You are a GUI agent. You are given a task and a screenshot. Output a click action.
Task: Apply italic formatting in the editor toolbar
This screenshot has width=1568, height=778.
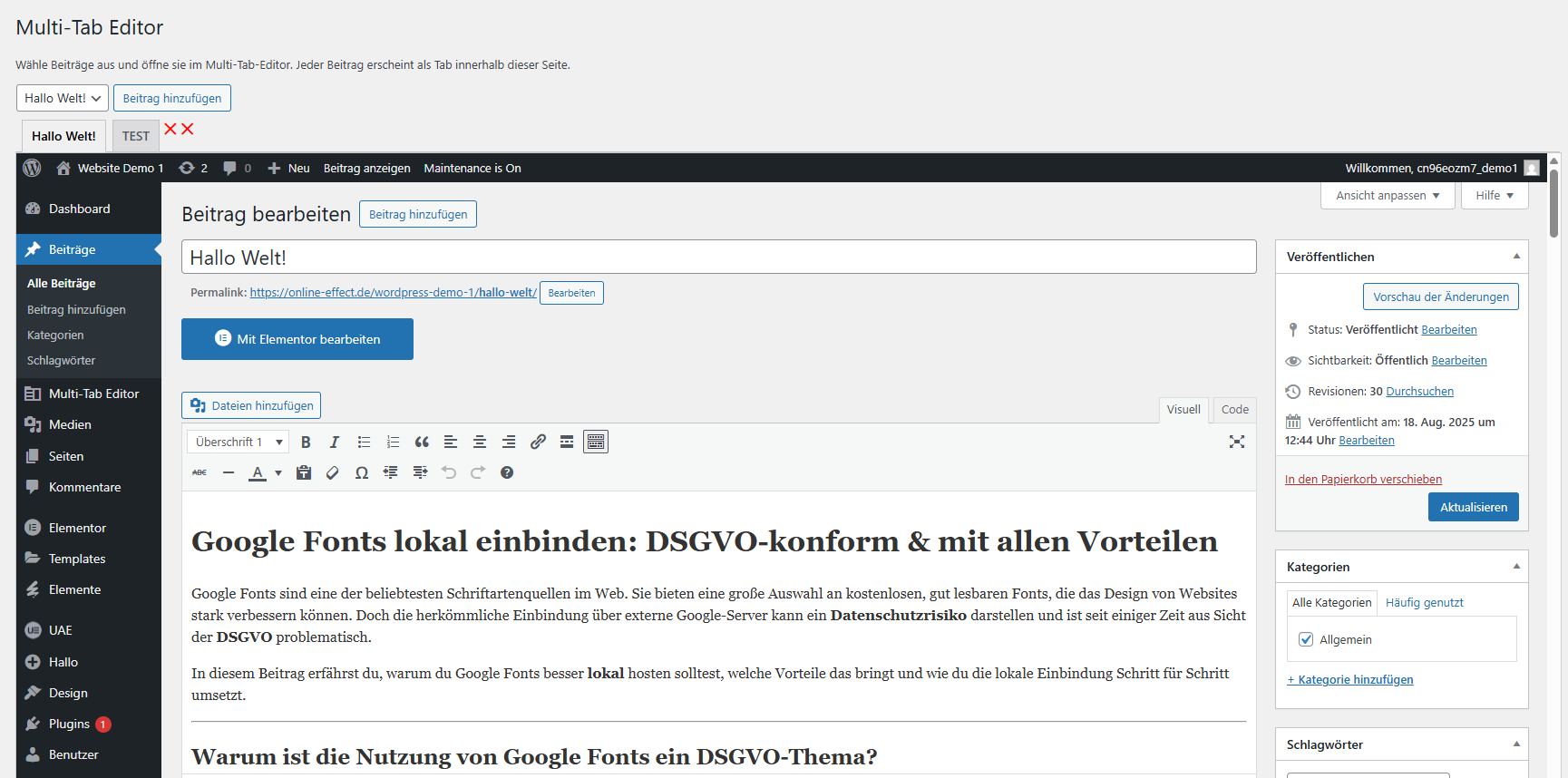pyautogui.click(x=335, y=442)
